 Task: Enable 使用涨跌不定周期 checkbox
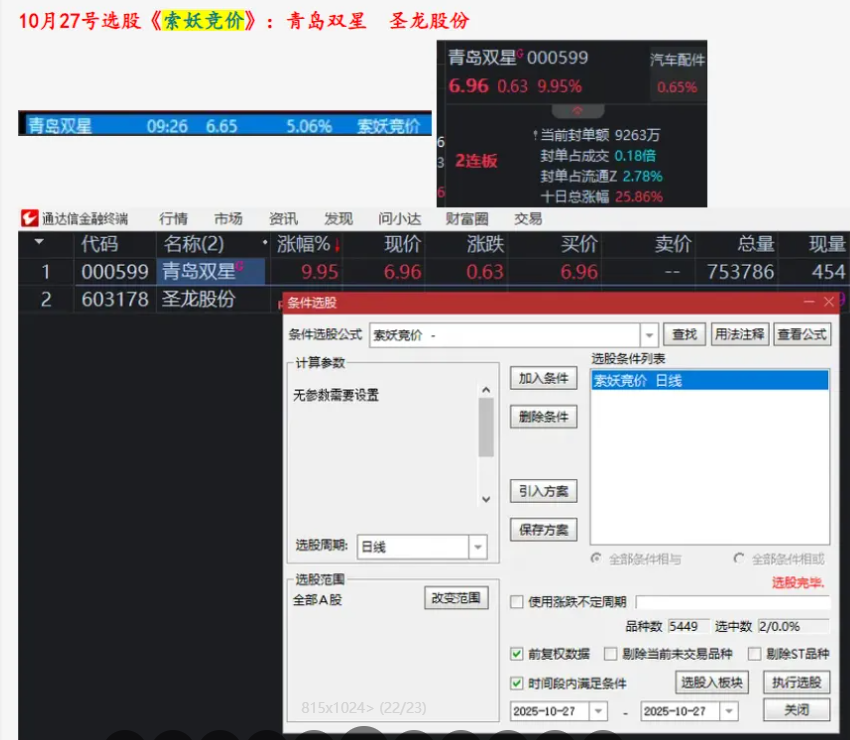517,602
